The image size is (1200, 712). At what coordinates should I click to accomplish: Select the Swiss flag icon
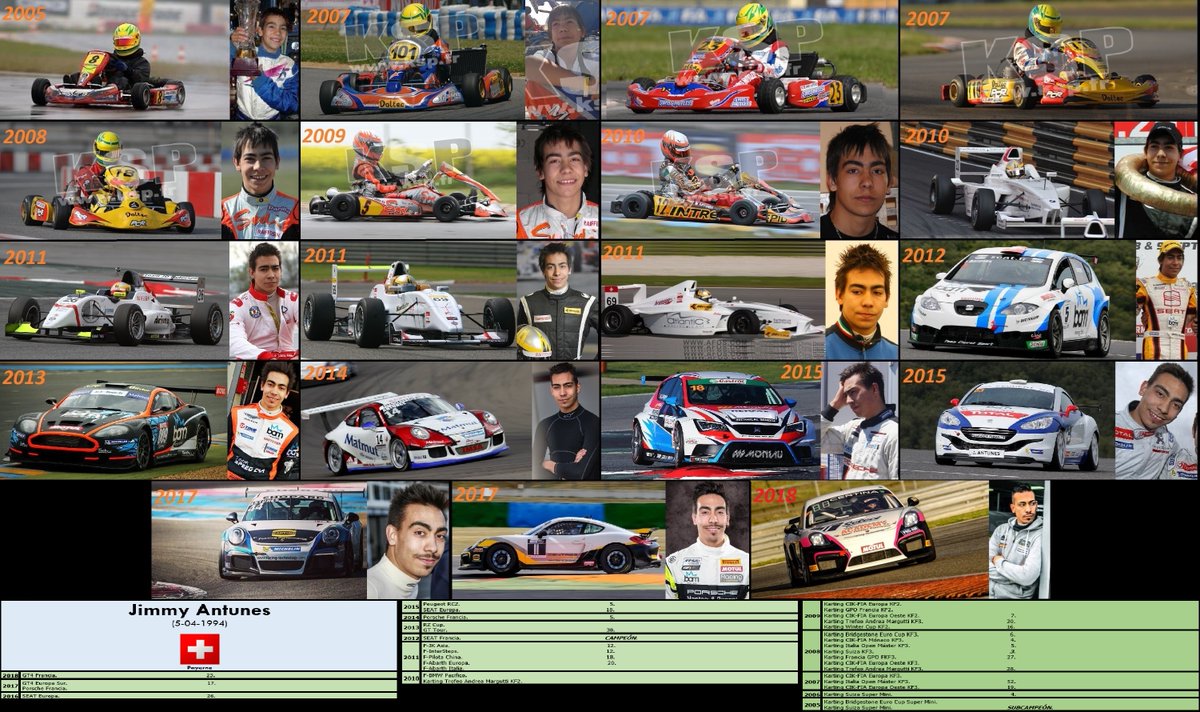point(199,648)
